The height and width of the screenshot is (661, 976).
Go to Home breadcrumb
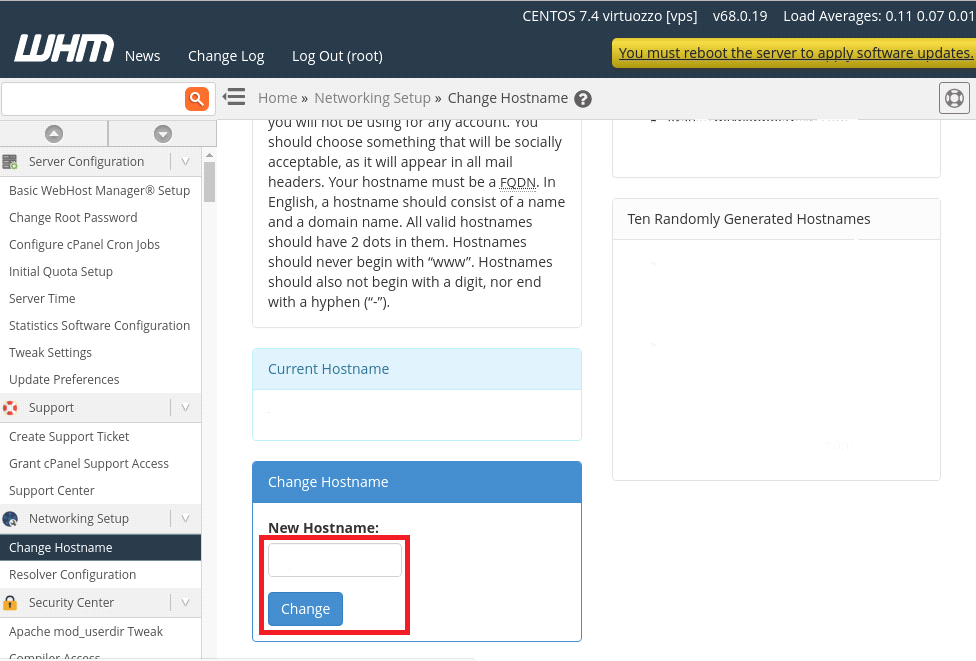pos(278,98)
